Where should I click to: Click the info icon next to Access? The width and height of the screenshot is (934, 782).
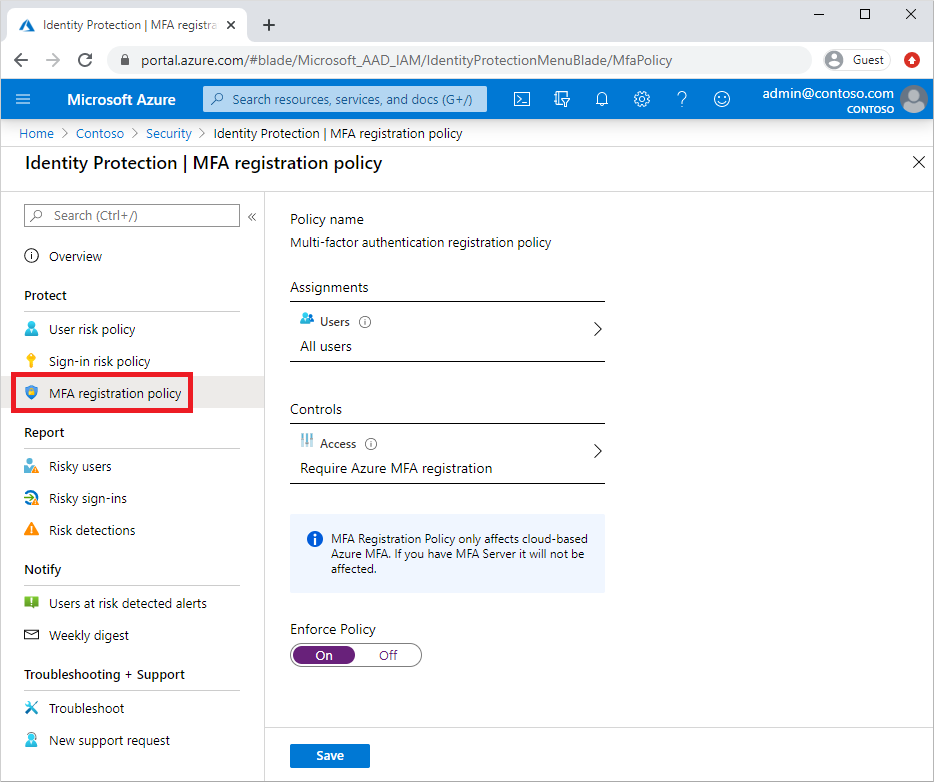point(371,444)
